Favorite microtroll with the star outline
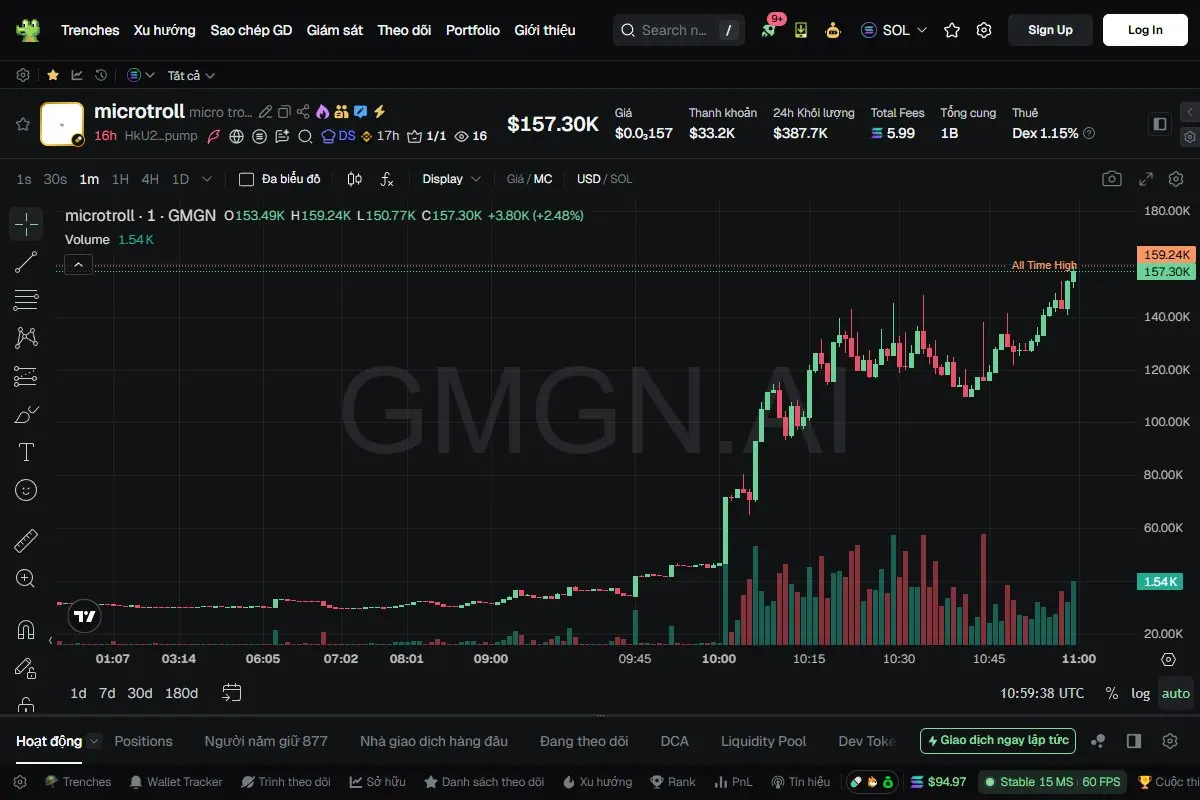The height and width of the screenshot is (800, 1200). coord(22,124)
